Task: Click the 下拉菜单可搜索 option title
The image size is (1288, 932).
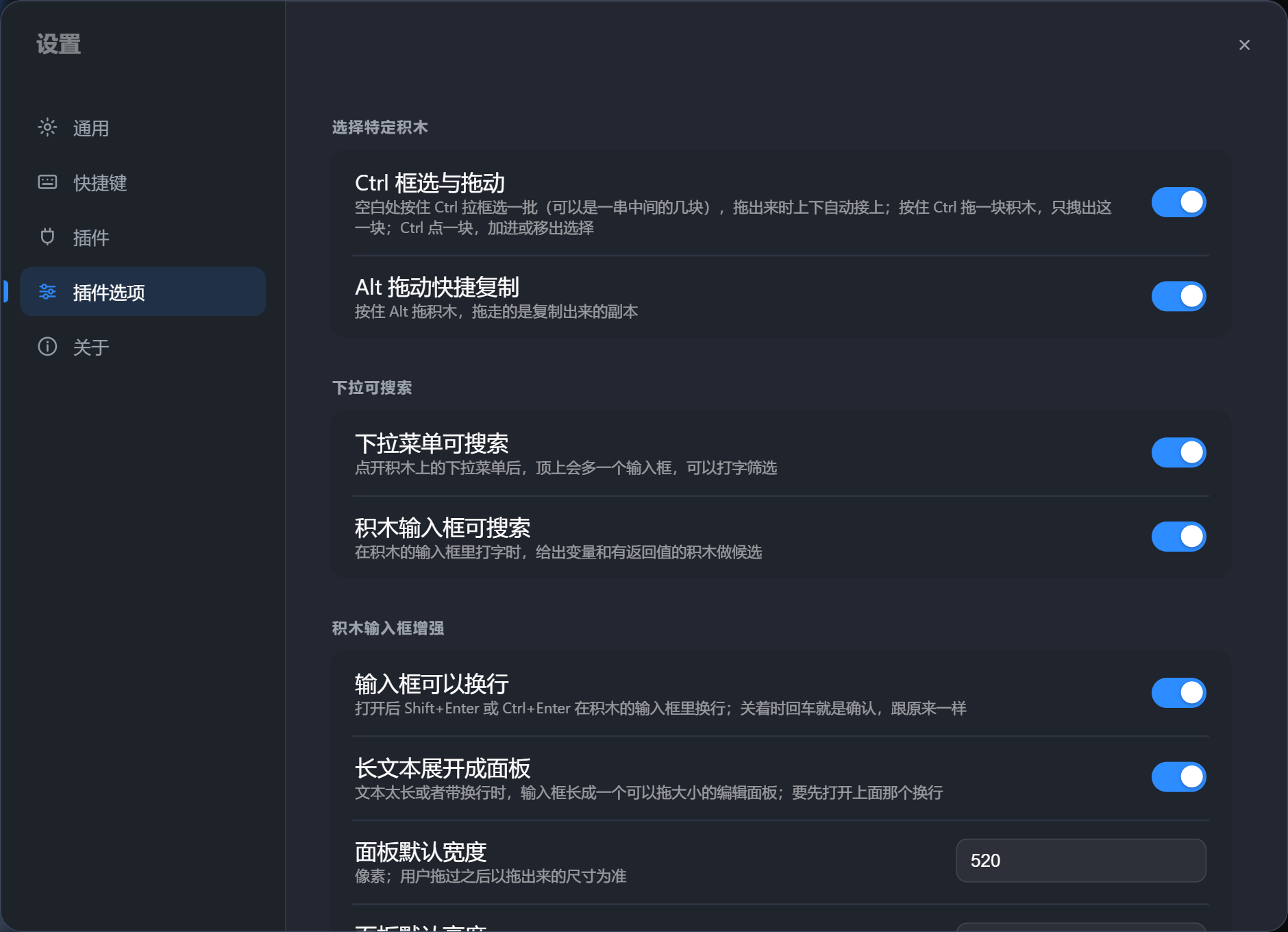Action: point(432,443)
